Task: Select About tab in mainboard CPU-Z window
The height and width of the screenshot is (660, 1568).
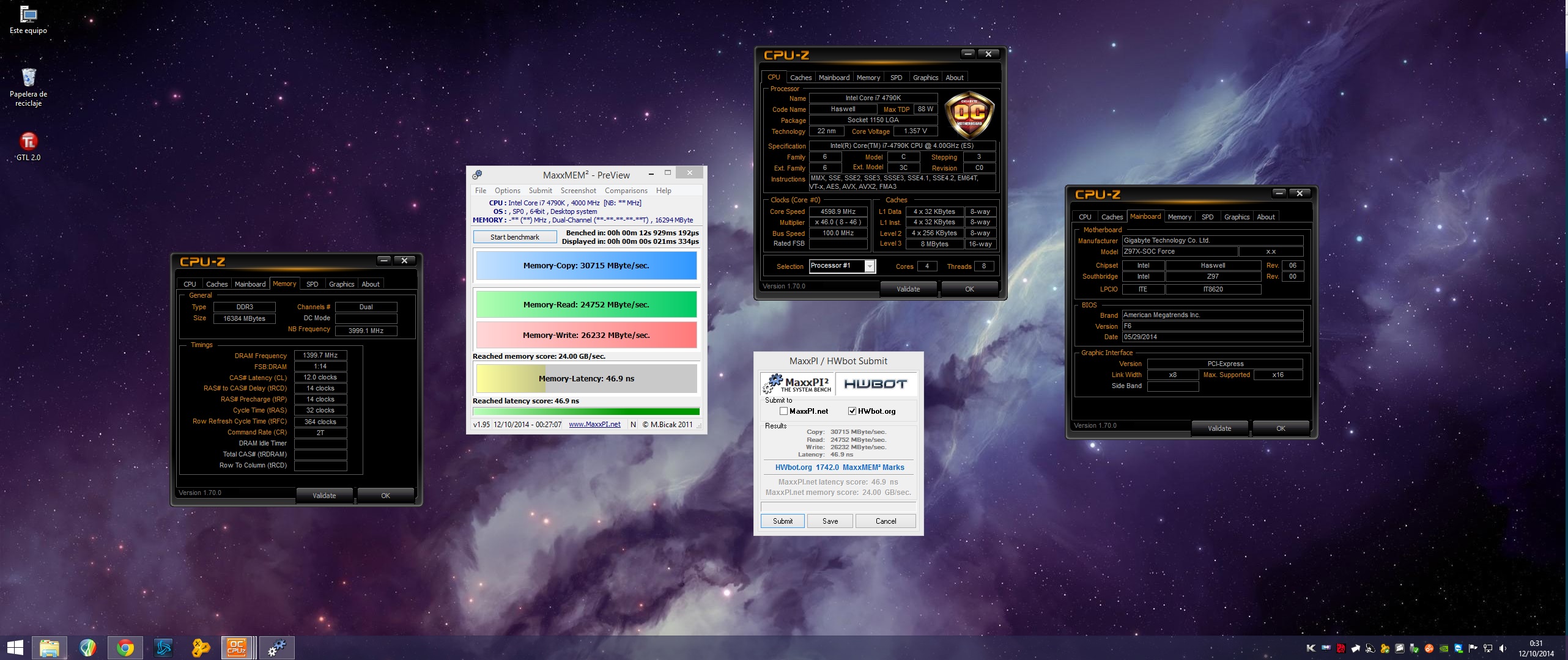Action: tap(1266, 217)
